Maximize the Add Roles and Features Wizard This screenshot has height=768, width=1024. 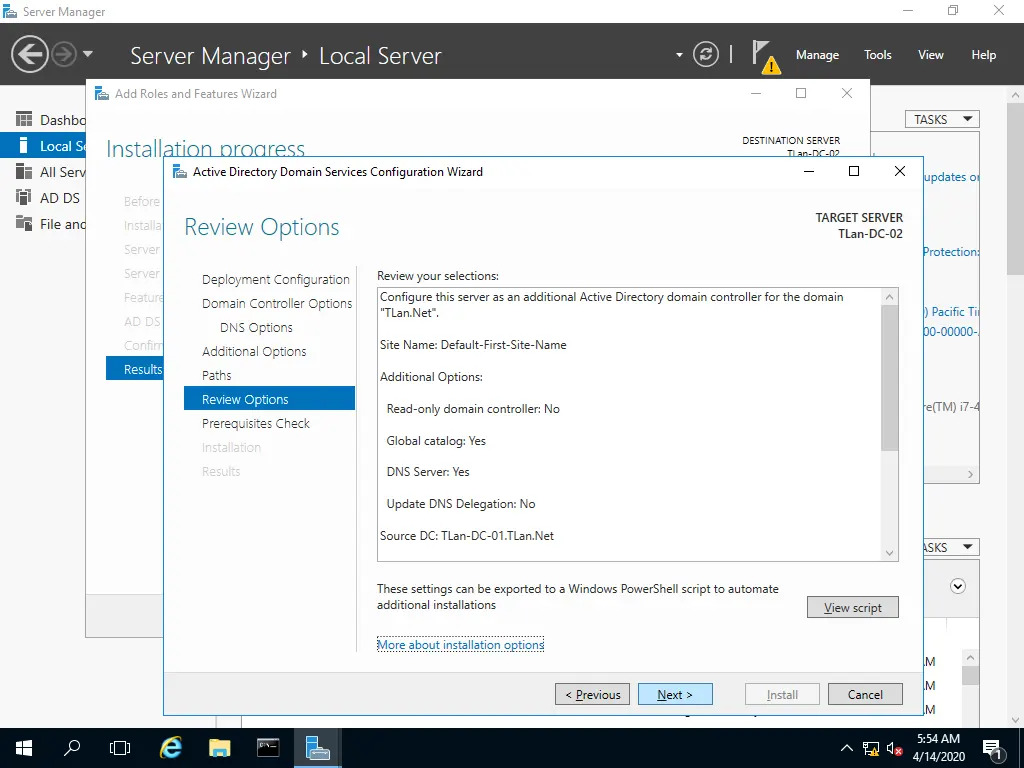pos(801,93)
